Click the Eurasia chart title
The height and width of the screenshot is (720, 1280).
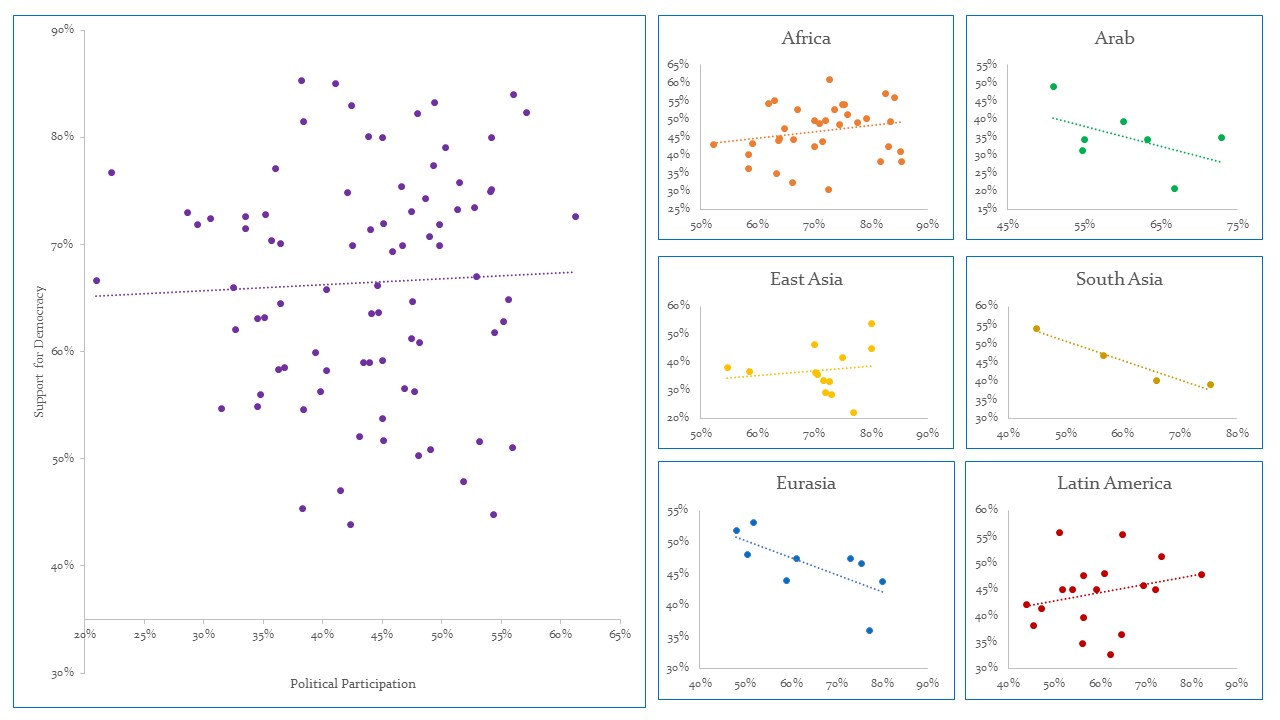(806, 483)
